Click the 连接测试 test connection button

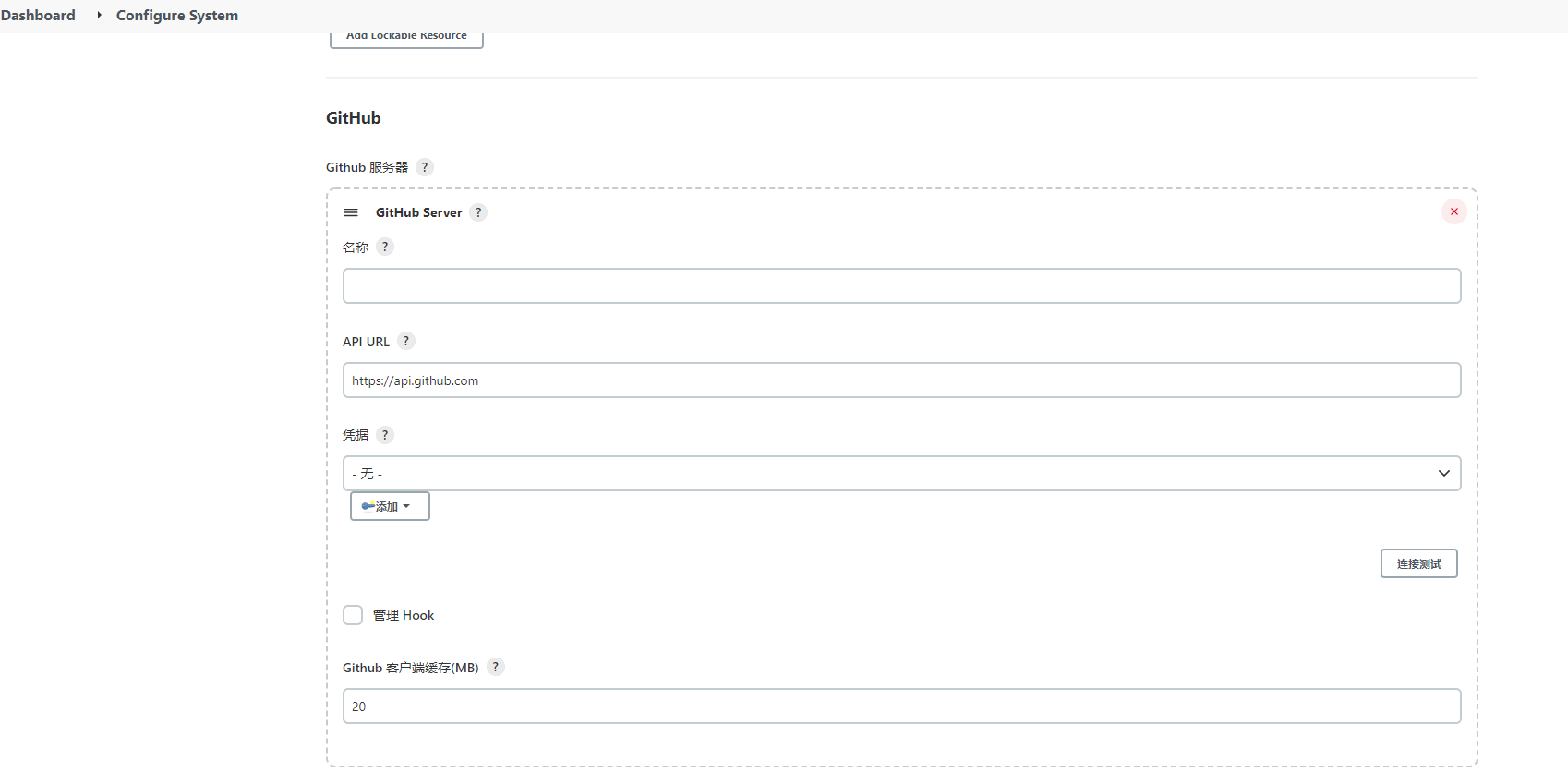(1418, 563)
